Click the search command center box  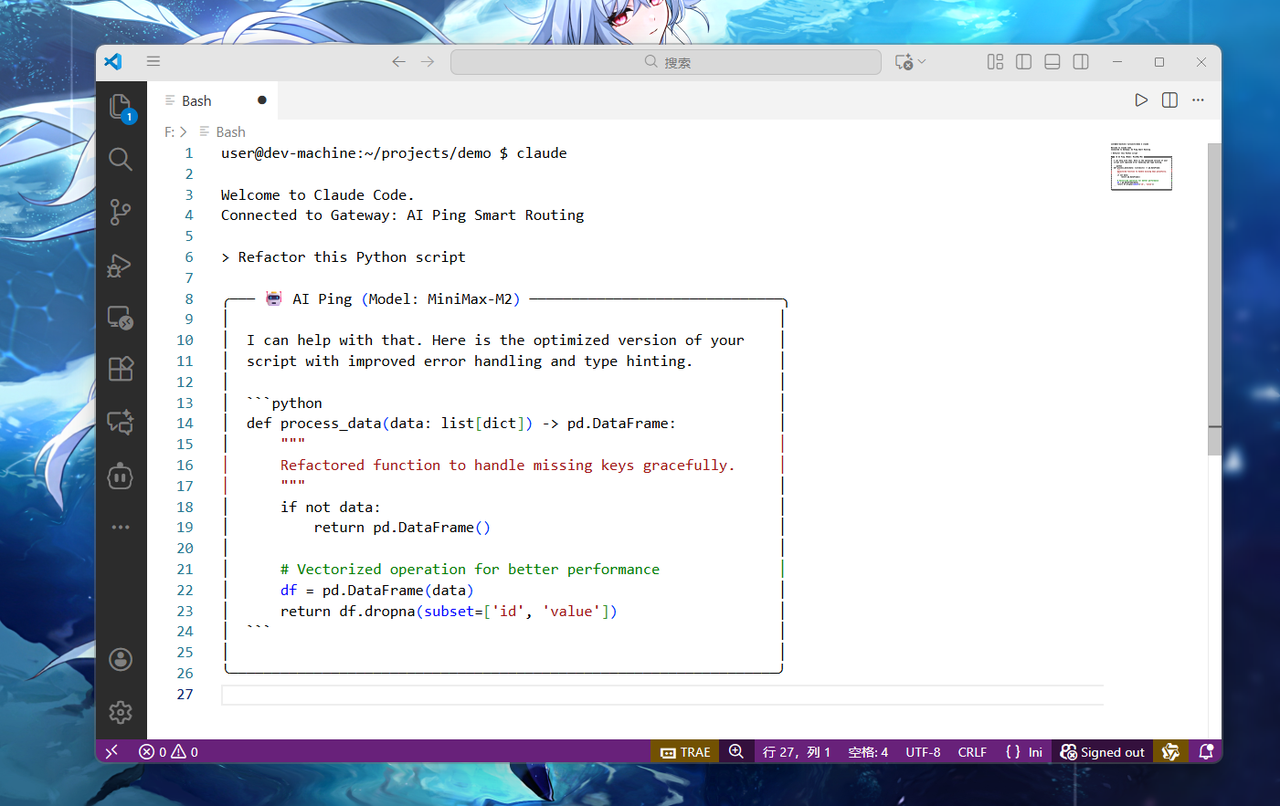[666, 62]
